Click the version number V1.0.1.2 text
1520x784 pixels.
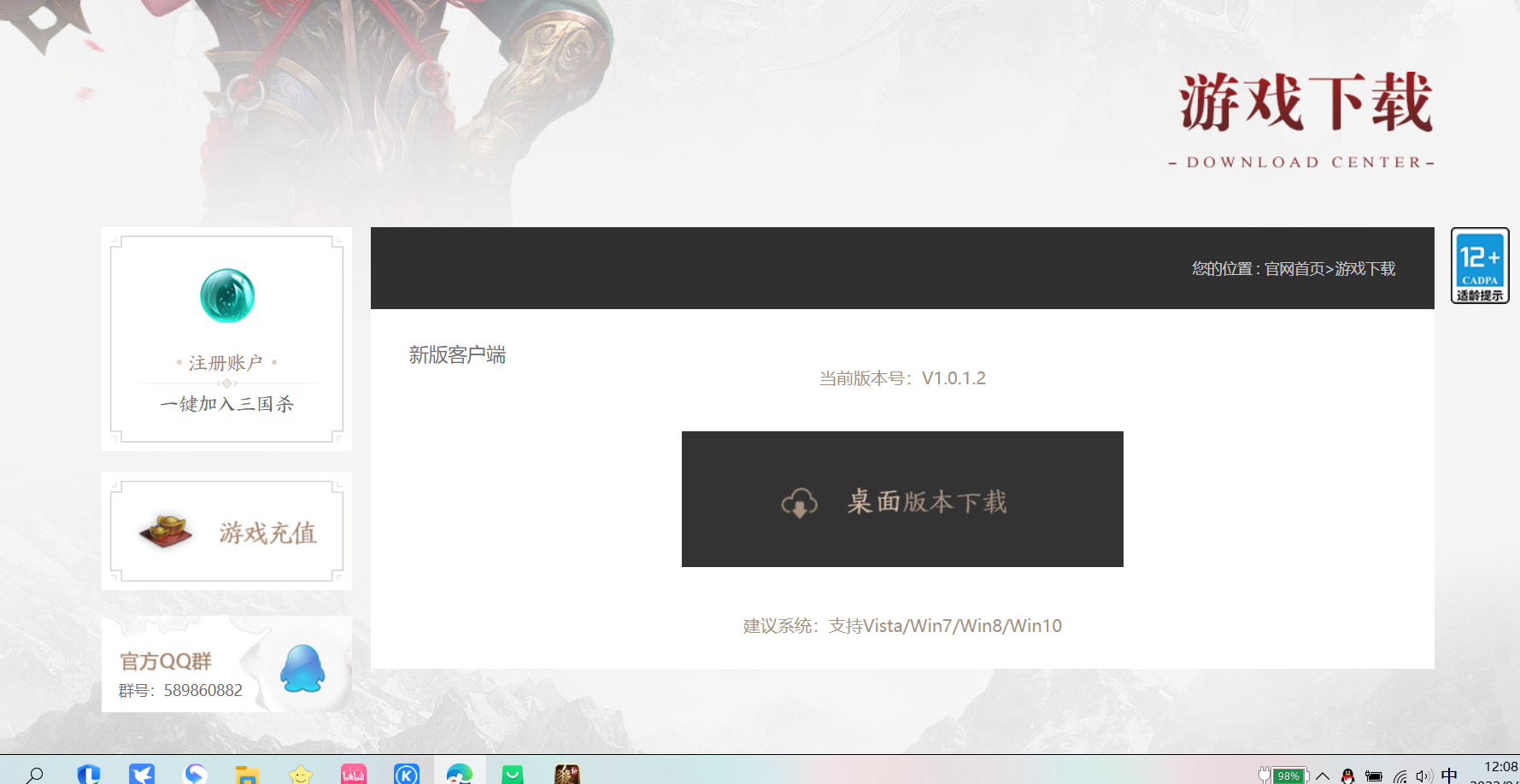click(954, 378)
